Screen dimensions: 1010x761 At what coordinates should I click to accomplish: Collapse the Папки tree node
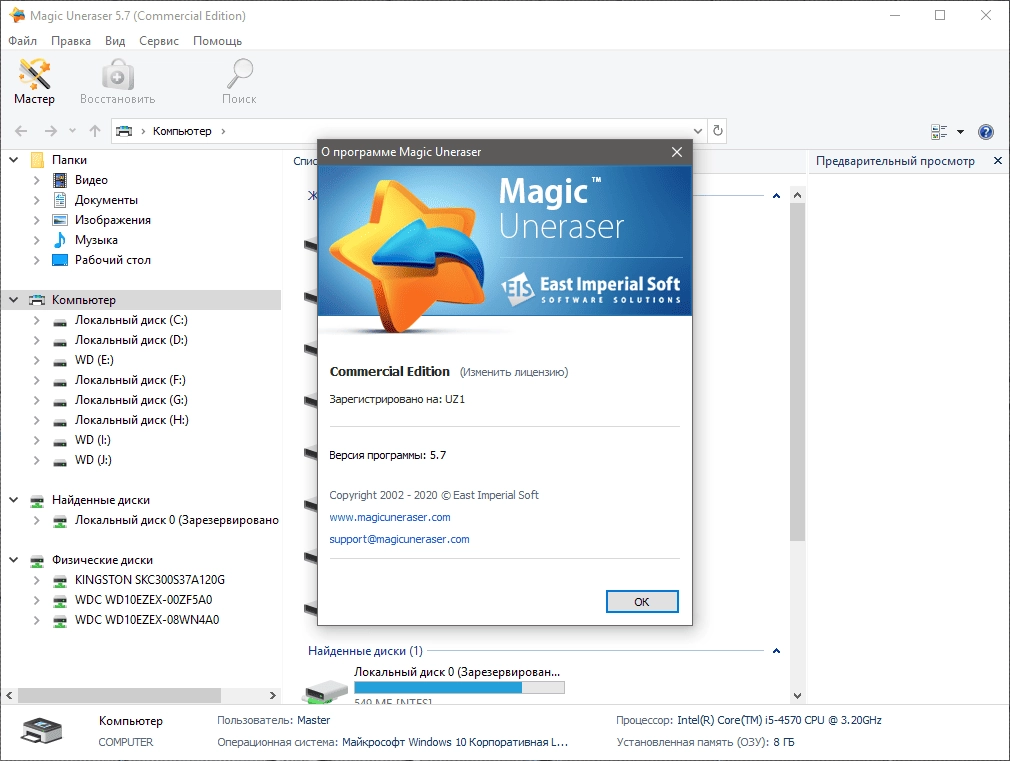pyautogui.click(x=14, y=160)
